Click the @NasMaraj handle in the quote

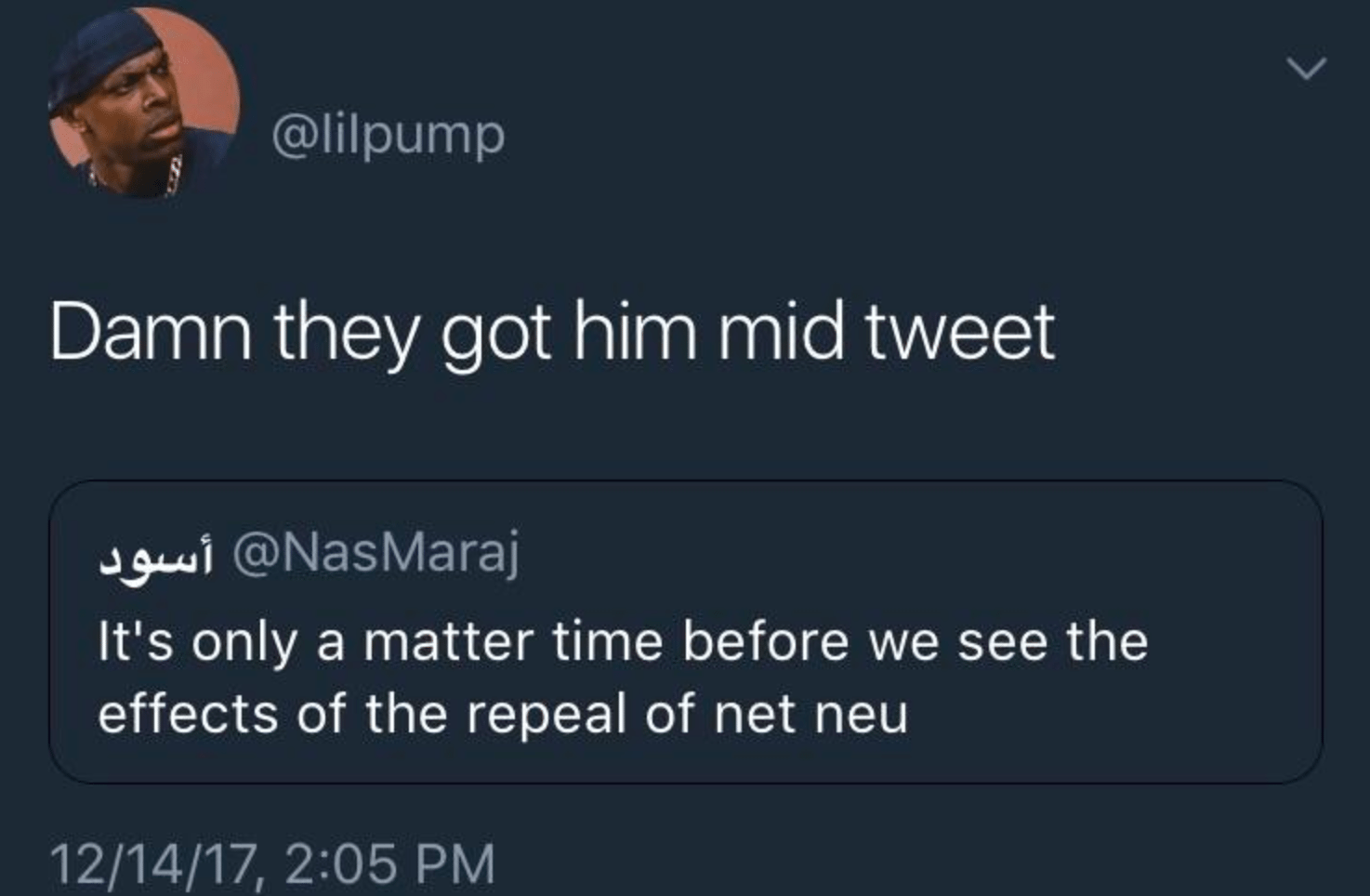coord(375,552)
